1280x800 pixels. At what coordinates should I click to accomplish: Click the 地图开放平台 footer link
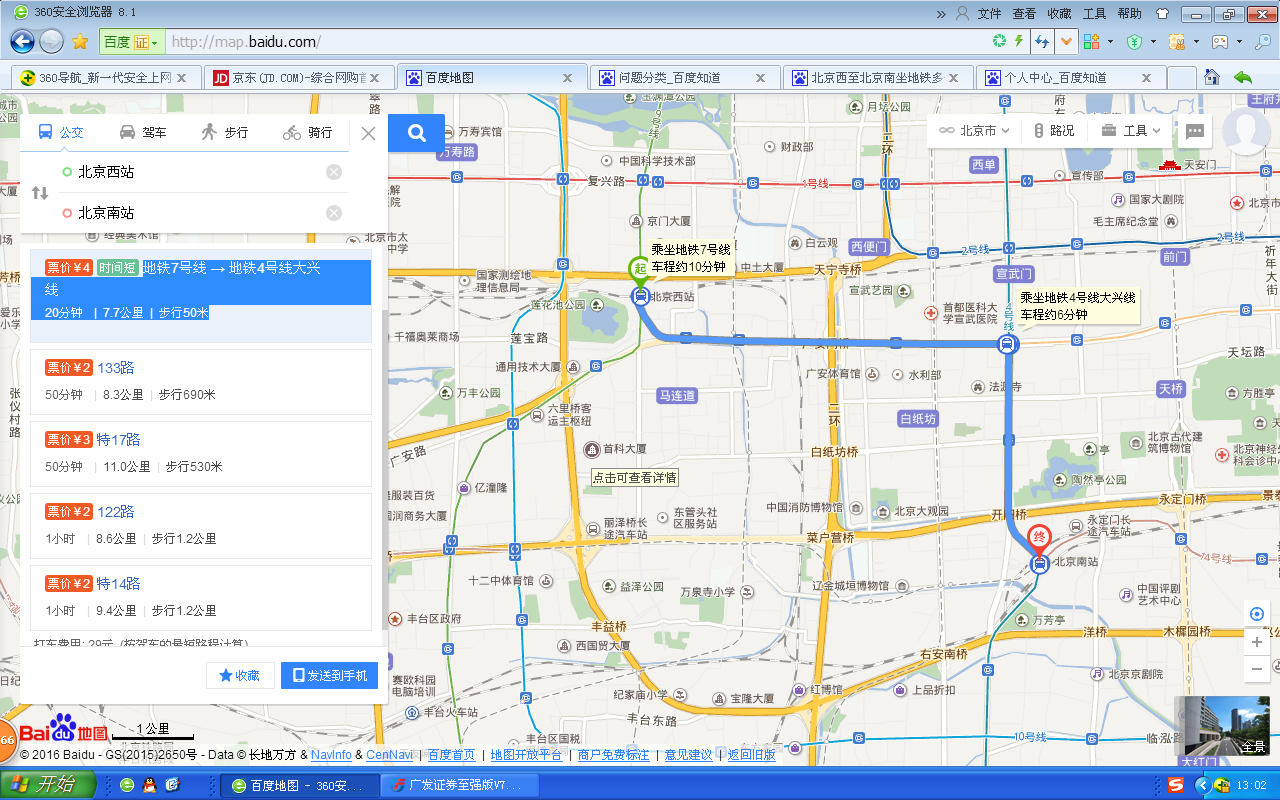(x=527, y=755)
